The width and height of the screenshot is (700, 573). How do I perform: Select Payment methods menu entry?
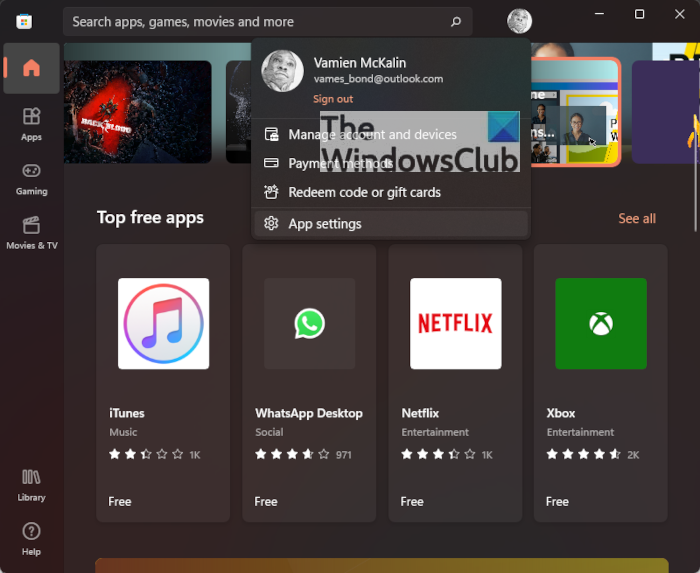click(x=391, y=163)
